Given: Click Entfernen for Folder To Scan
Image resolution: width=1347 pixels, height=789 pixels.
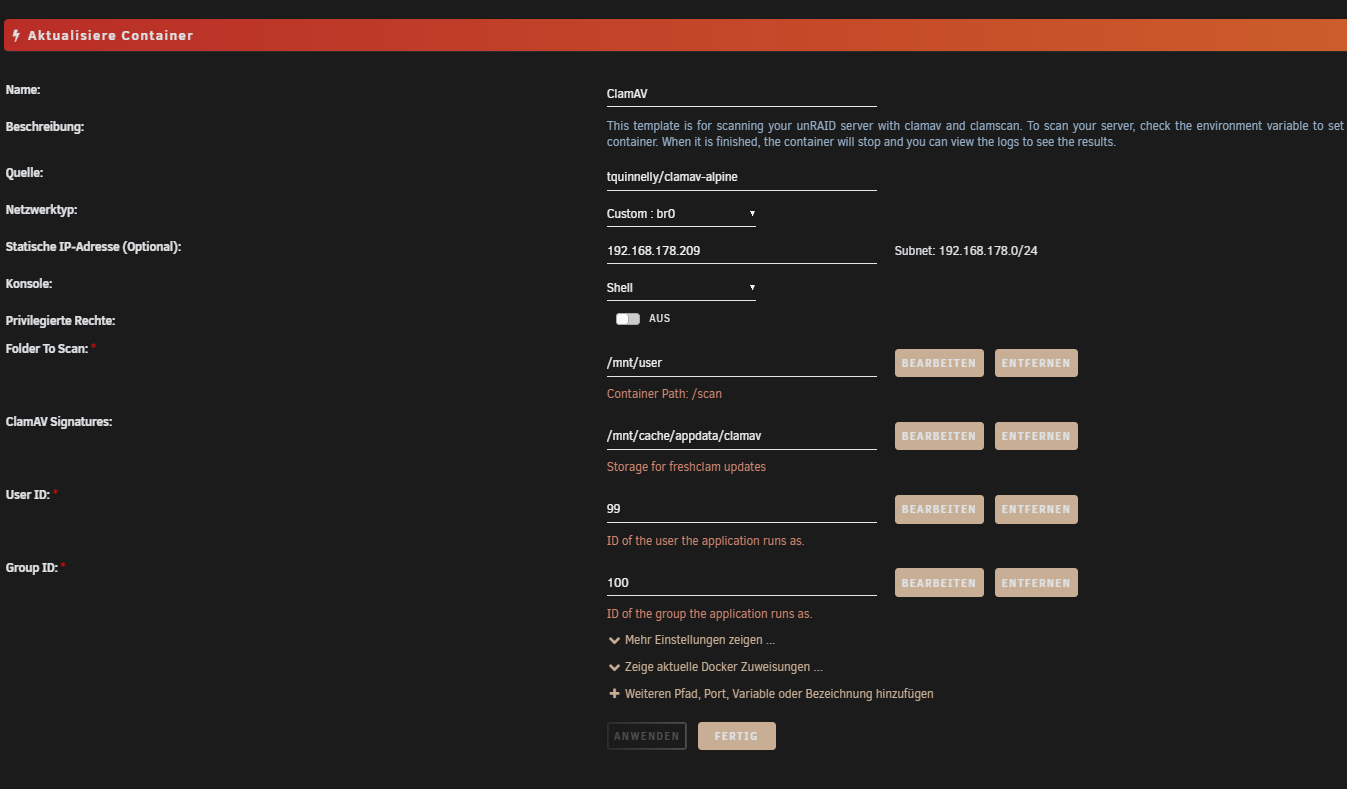Looking at the screenshot, I should click(x=1036, y=363).
